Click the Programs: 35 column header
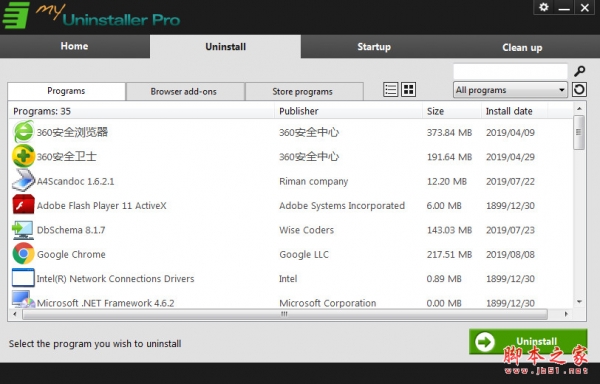The width and height of the screenshot is (600, 384). (141, 111)
